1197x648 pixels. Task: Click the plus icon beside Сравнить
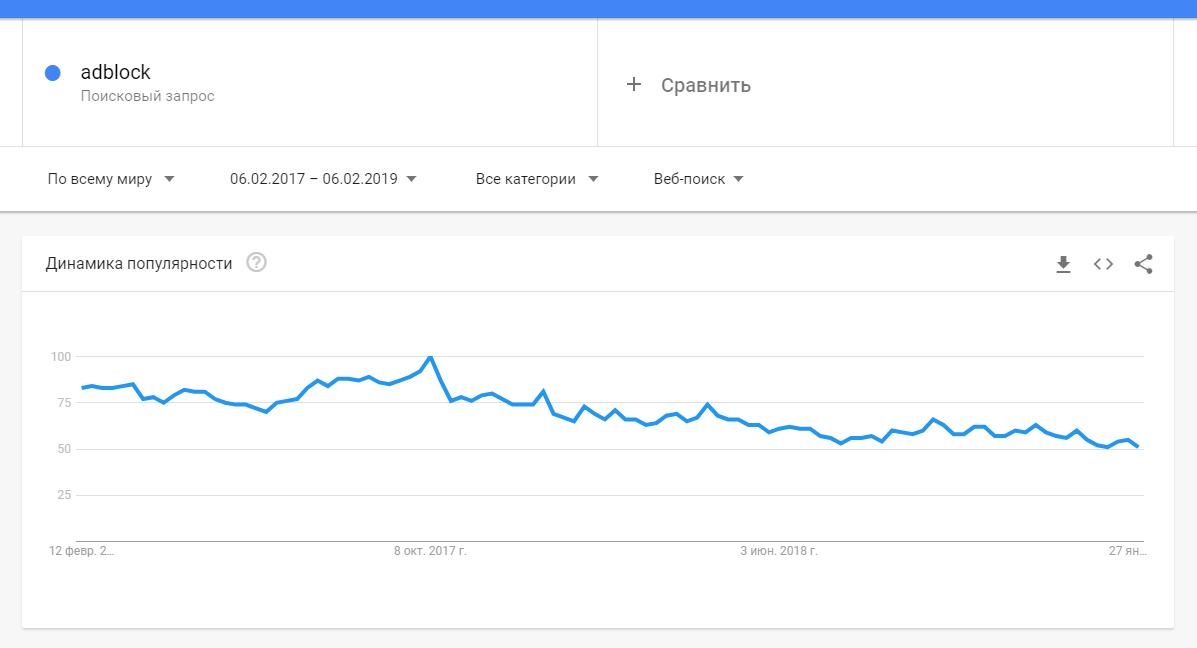tap(633, 85)
